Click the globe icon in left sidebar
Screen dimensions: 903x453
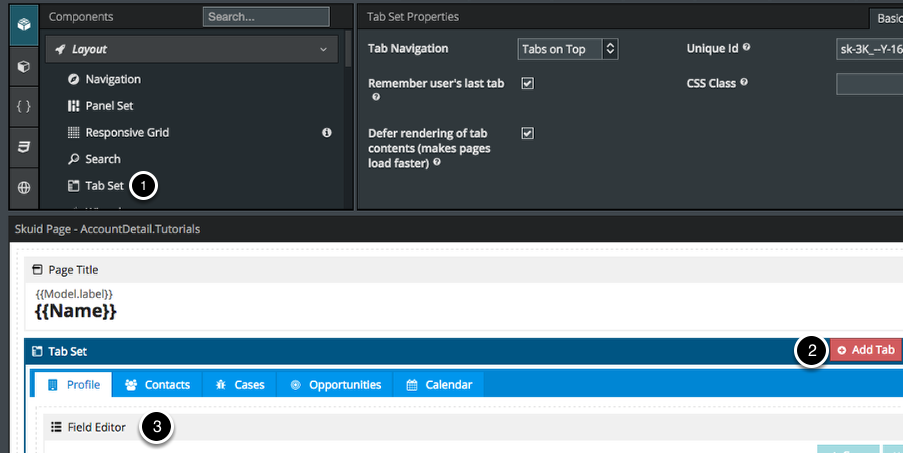coord(24,187)
